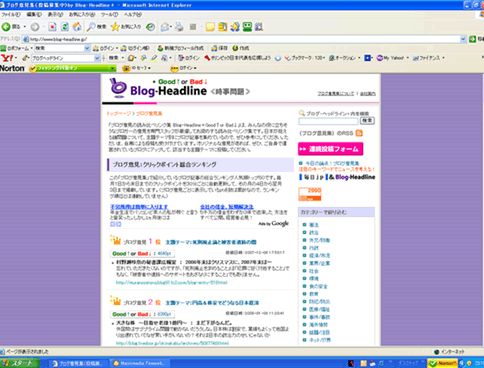
Task: Open the お気に入り(A) menu
Action: pos(82,15)
